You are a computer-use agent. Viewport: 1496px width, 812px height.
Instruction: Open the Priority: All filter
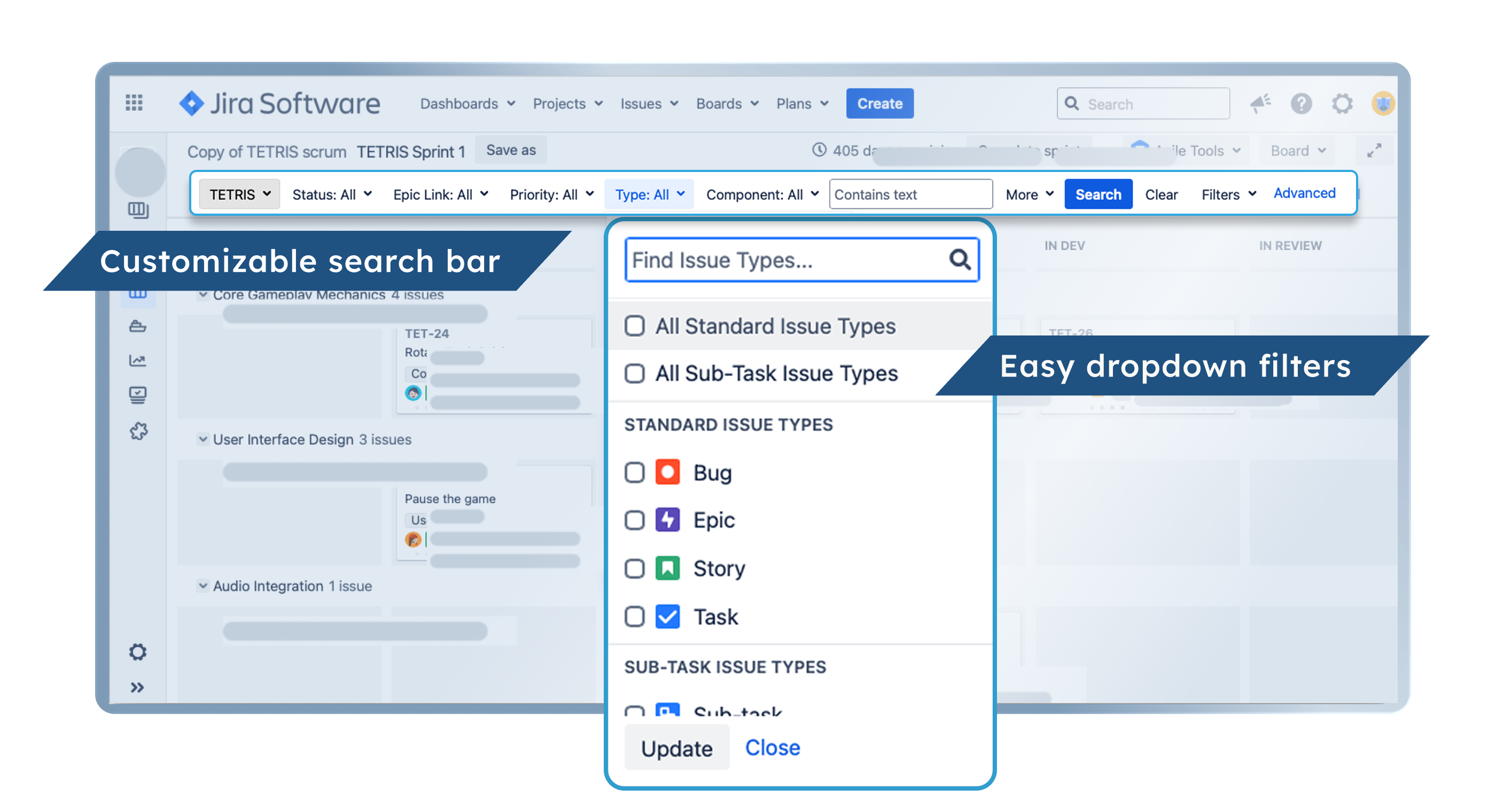pyautogui.click(x=551, y=194)
